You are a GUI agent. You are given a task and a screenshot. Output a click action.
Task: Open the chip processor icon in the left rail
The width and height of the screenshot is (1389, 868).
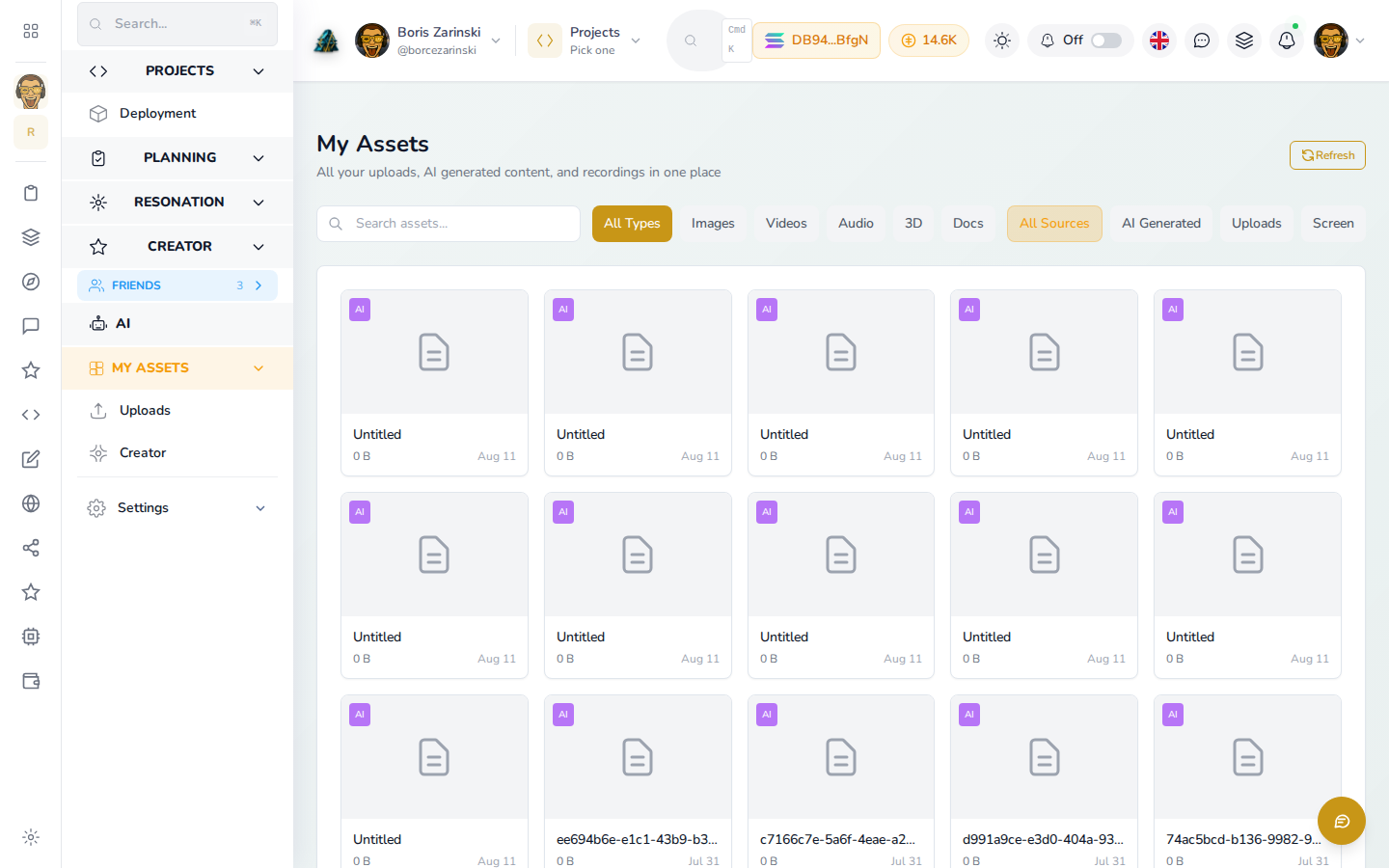pyautogui.click(x=31, y=637)
